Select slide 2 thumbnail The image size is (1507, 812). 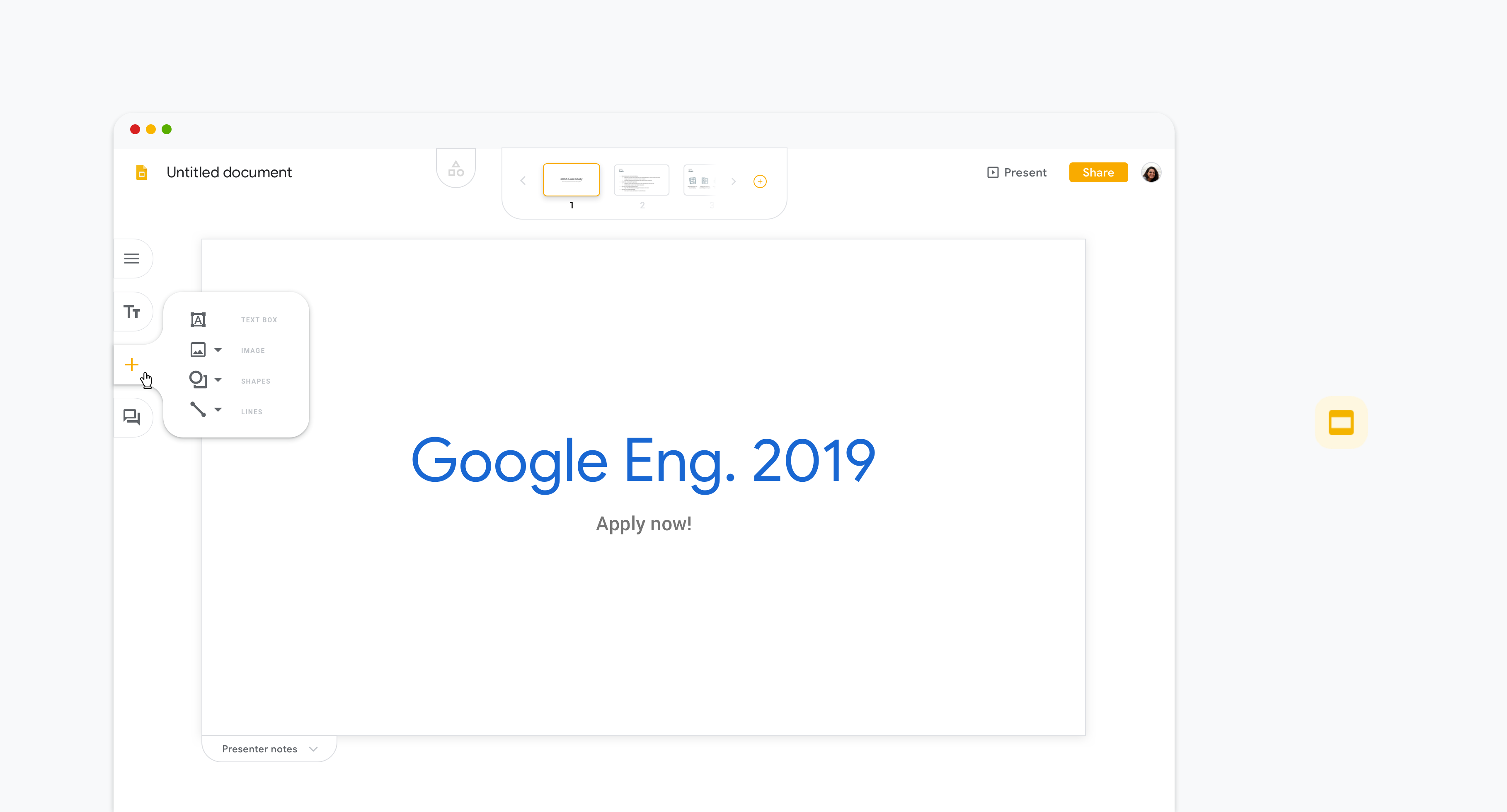[641, 180]
